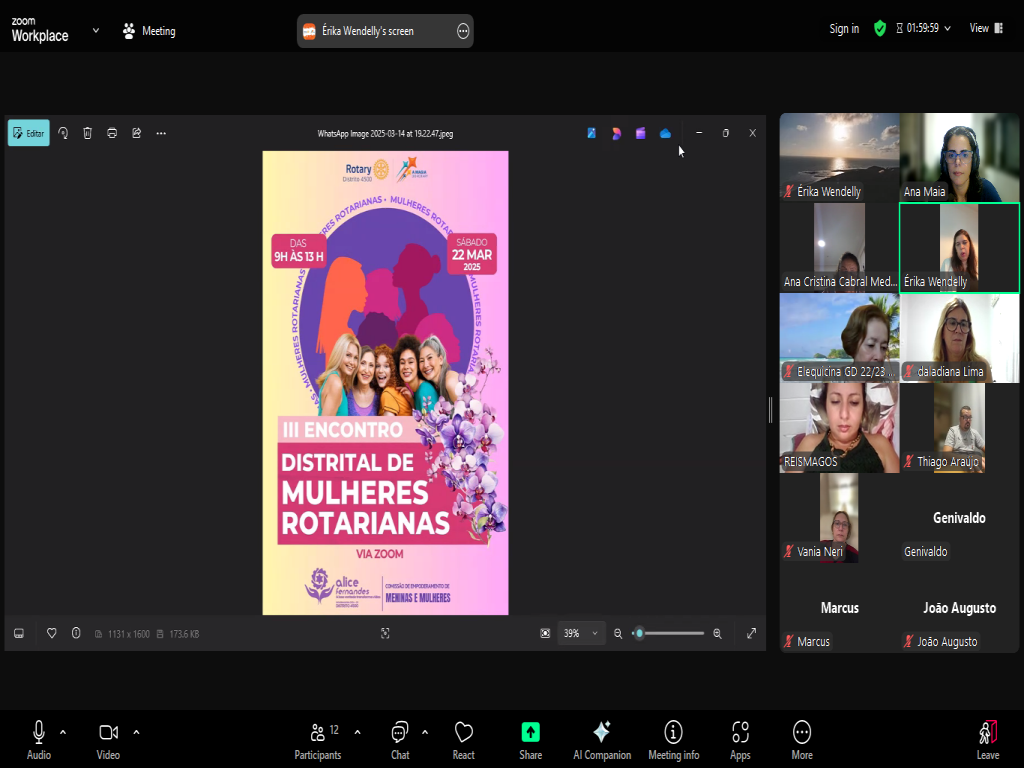Screen dimensions: 1024x768
Task: Select Ana Maia's video thumbnail
Action: (x=959, y=157)
